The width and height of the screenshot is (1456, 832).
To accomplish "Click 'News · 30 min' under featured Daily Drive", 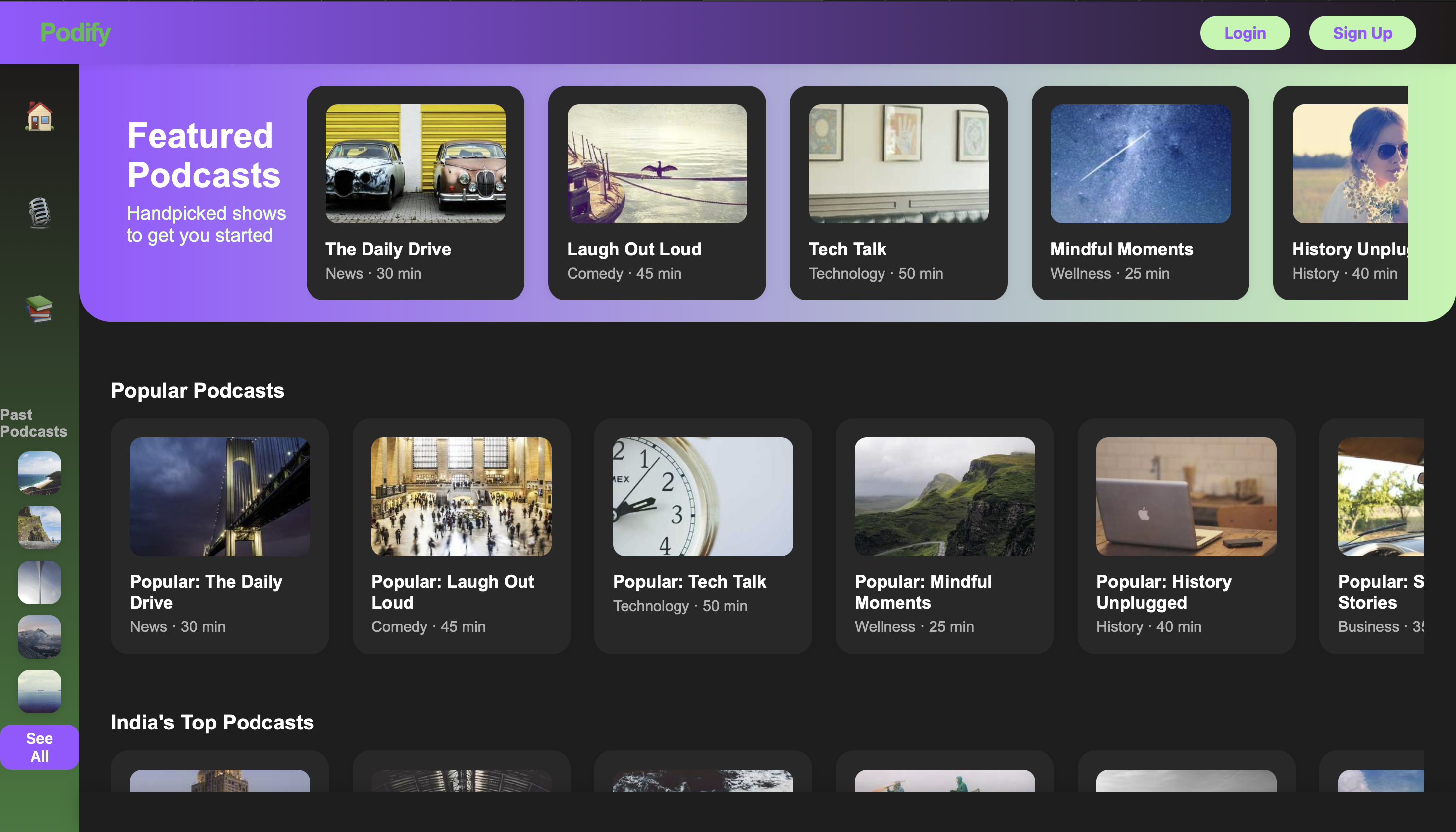I will (x=374, y=274).
